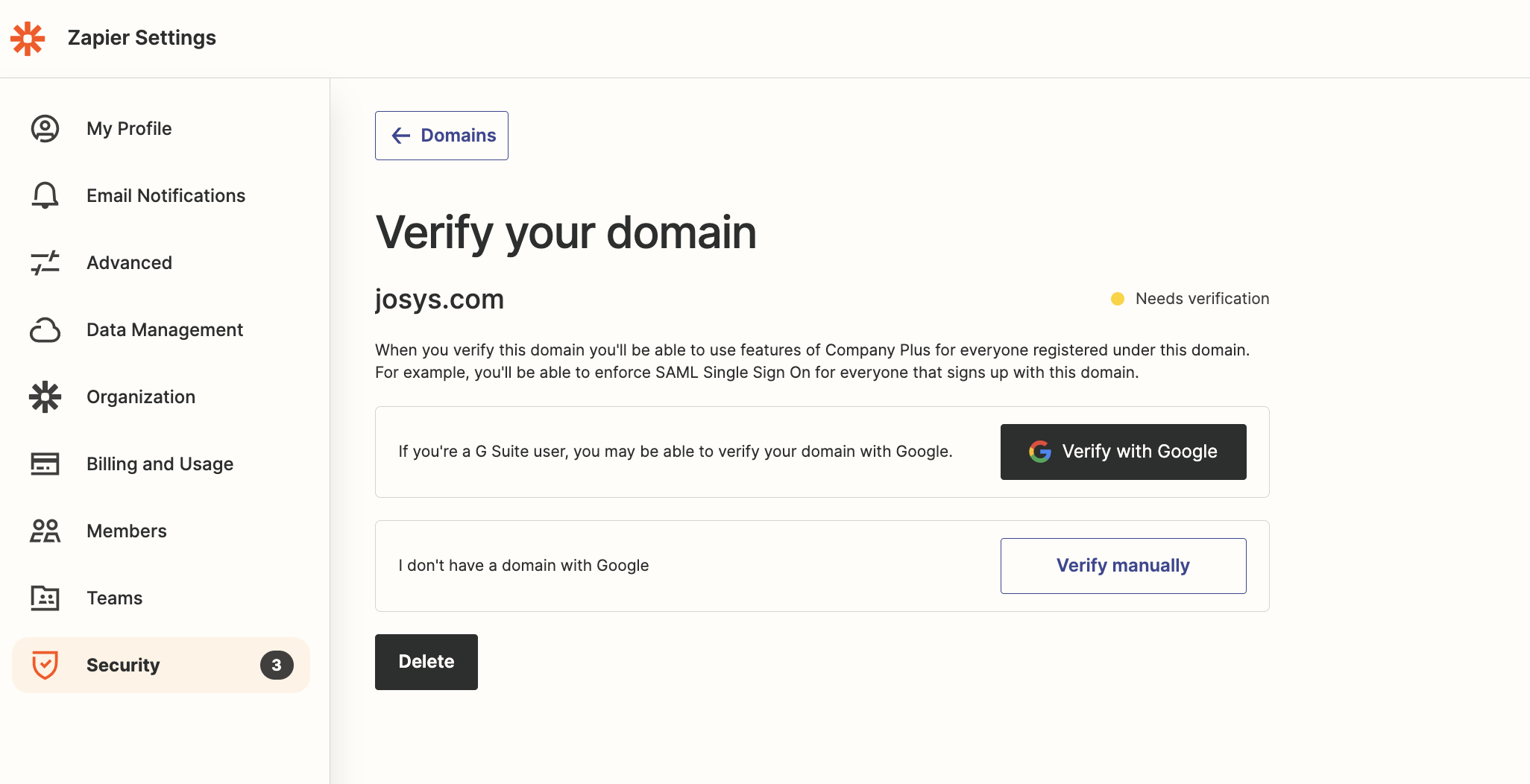
Task: Click the Billing and Usage card icon
Action: [x=45, y=464]
